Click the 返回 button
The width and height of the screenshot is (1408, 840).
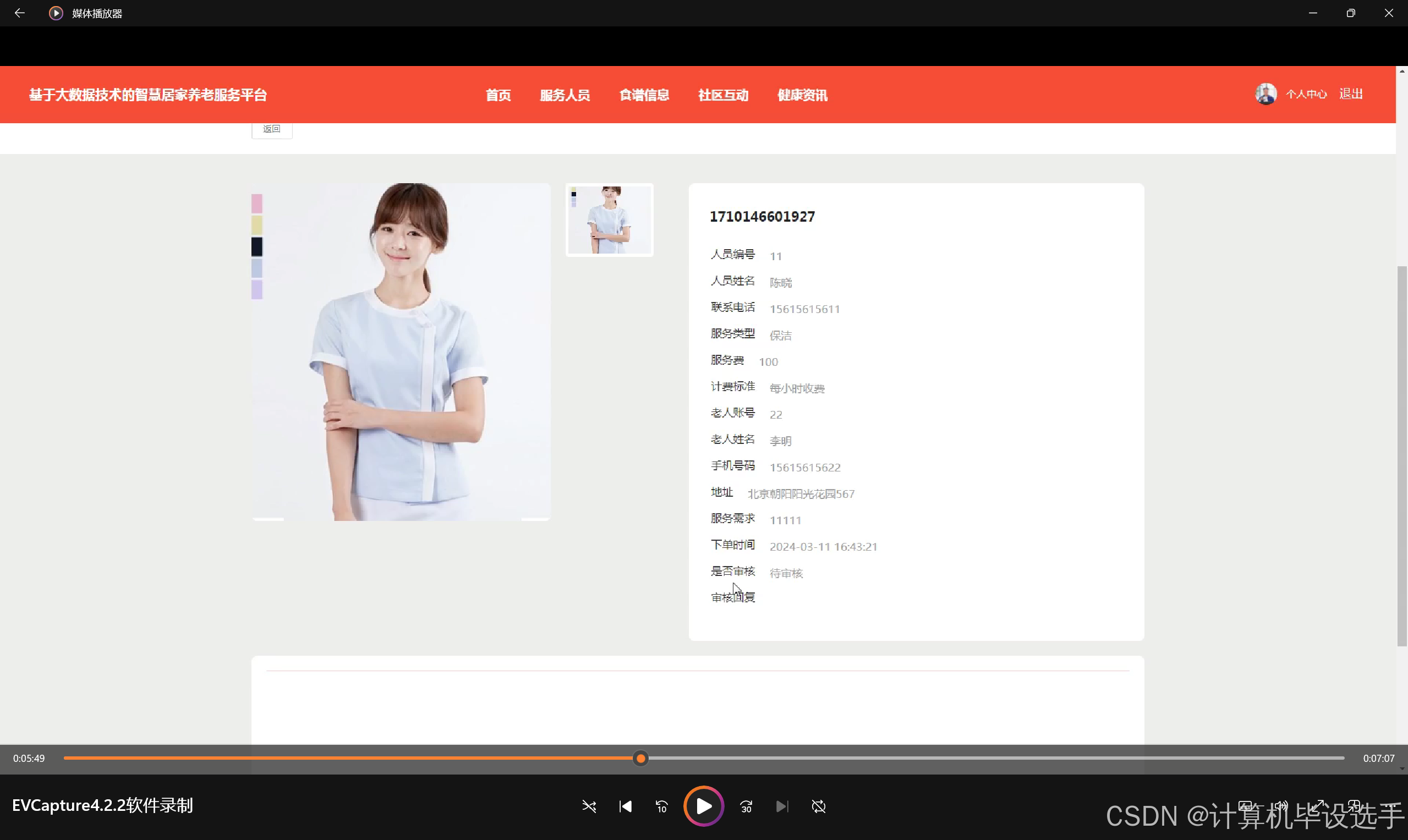pyautogui.click(x=272, y=129)
